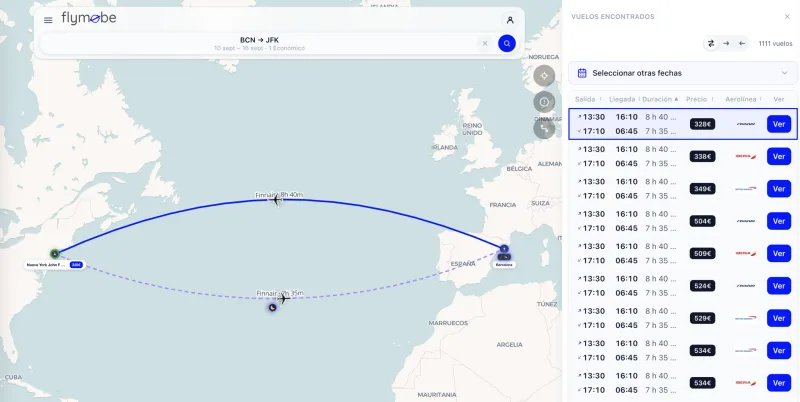800x402 pixels.
Task: Click Ver for the 328€ flight
Action: [779, 124]
